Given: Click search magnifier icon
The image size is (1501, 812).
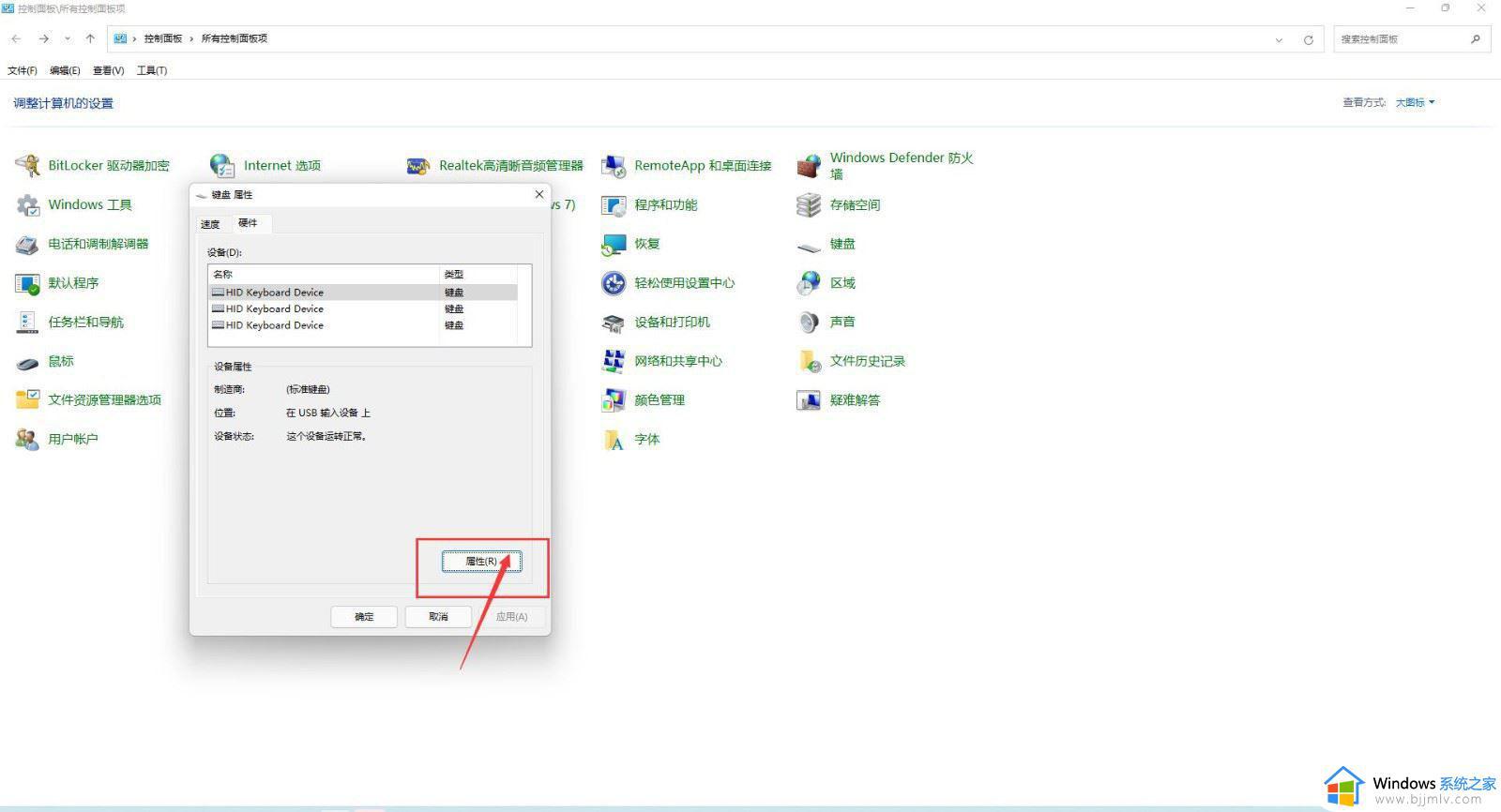Looking at the screenshot, I should [x=1475, y=39].
